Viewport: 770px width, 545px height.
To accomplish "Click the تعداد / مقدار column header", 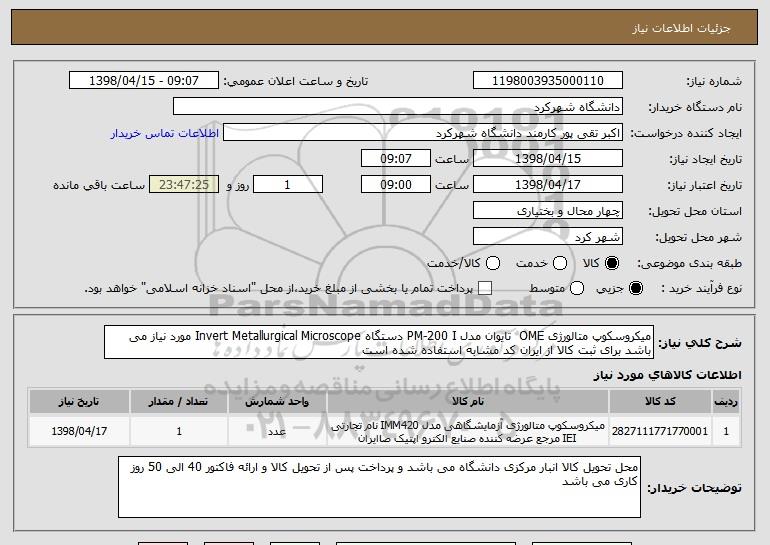I will pyautogui.click(x=179, y=402).
